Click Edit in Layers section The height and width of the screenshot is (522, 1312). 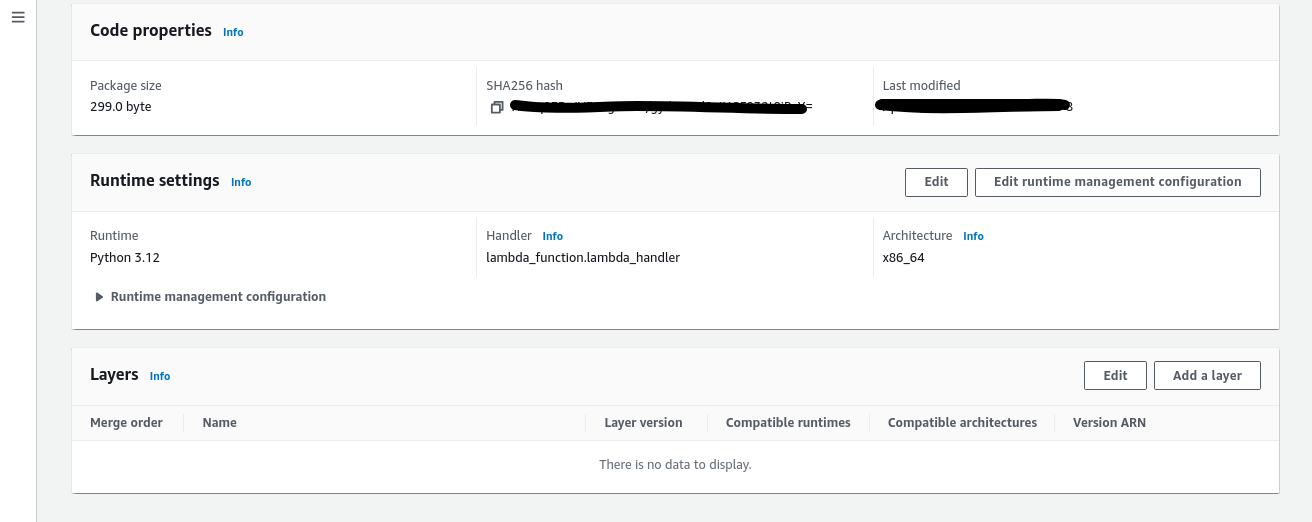pyautogui.click(x=1115, y=376)
